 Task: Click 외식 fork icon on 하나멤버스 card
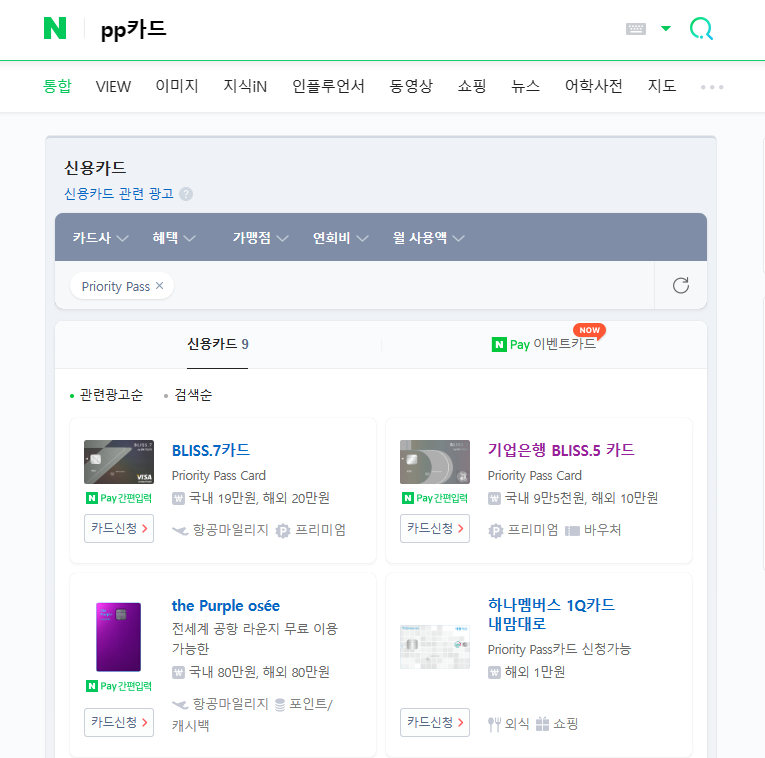tap(494, 724)
